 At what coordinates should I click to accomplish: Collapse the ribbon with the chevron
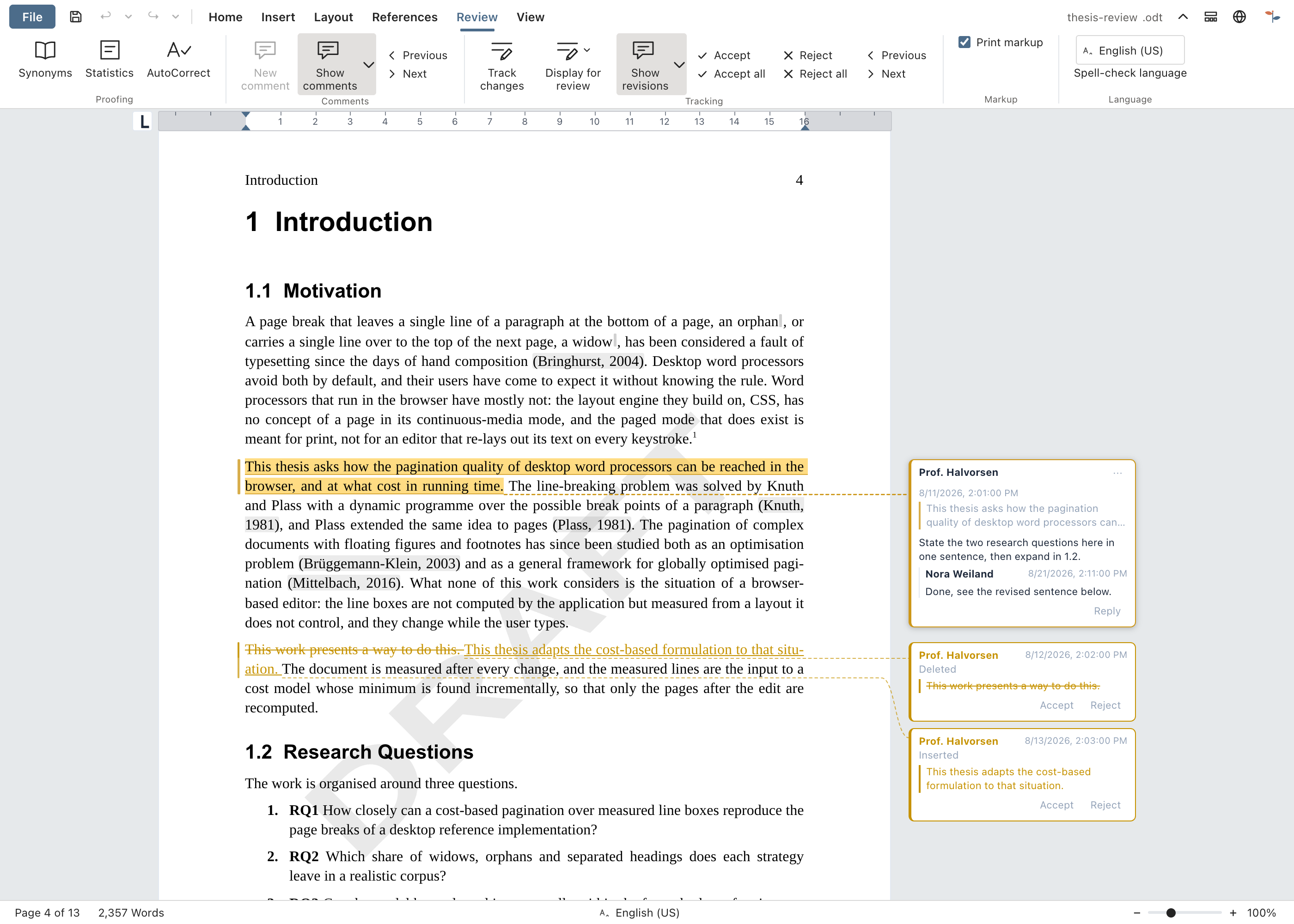coord(1183,17)
